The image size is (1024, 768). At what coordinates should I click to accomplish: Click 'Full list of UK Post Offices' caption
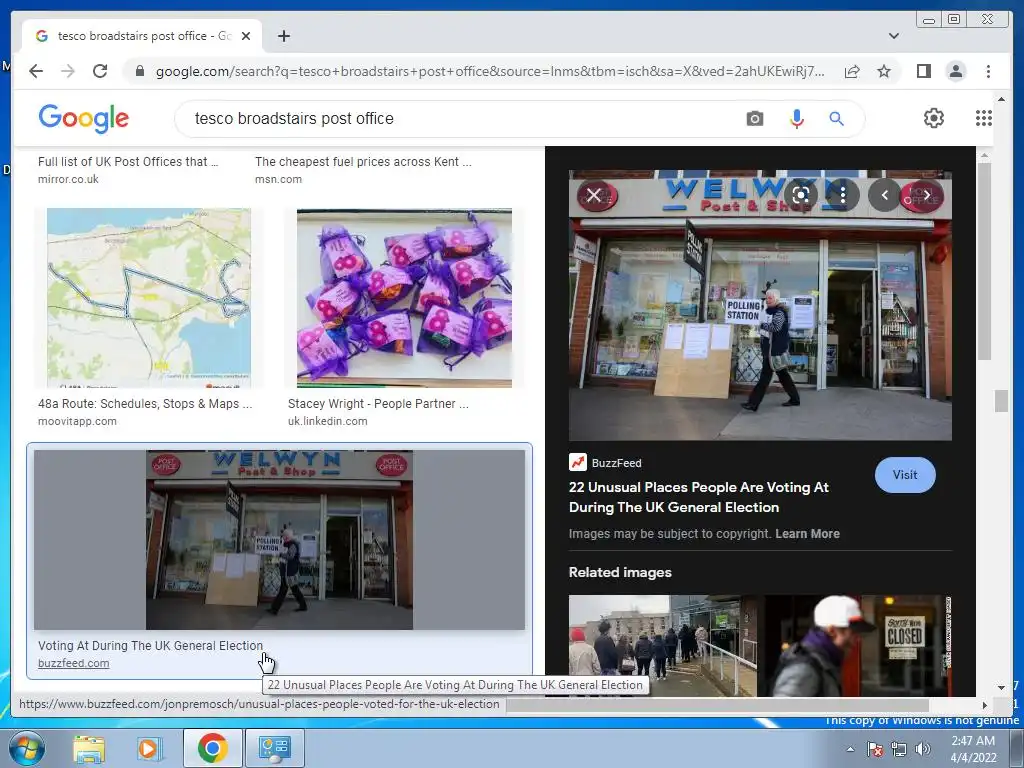(128, 161)
